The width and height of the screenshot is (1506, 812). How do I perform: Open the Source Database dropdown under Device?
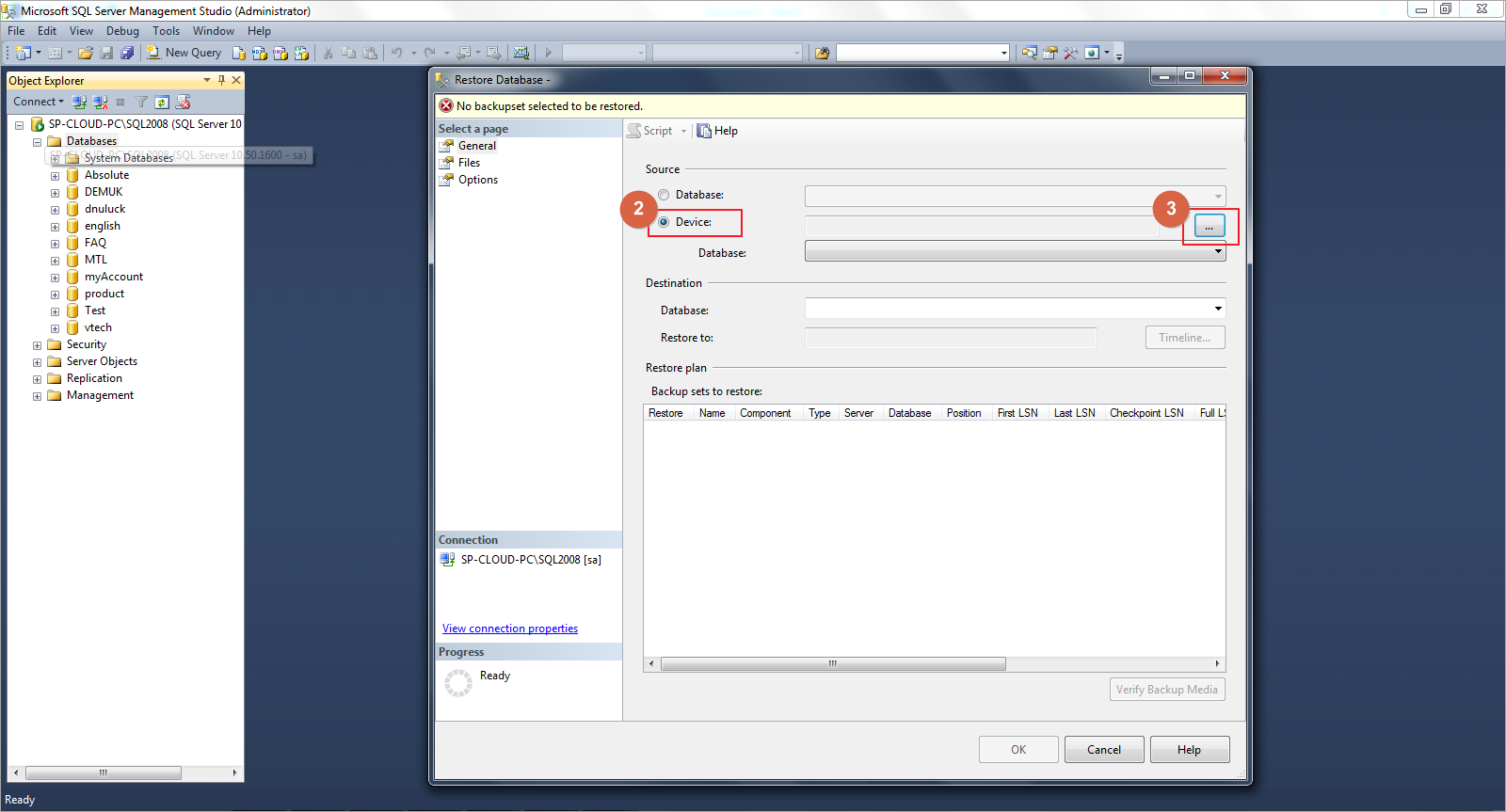coord(1015,251)
